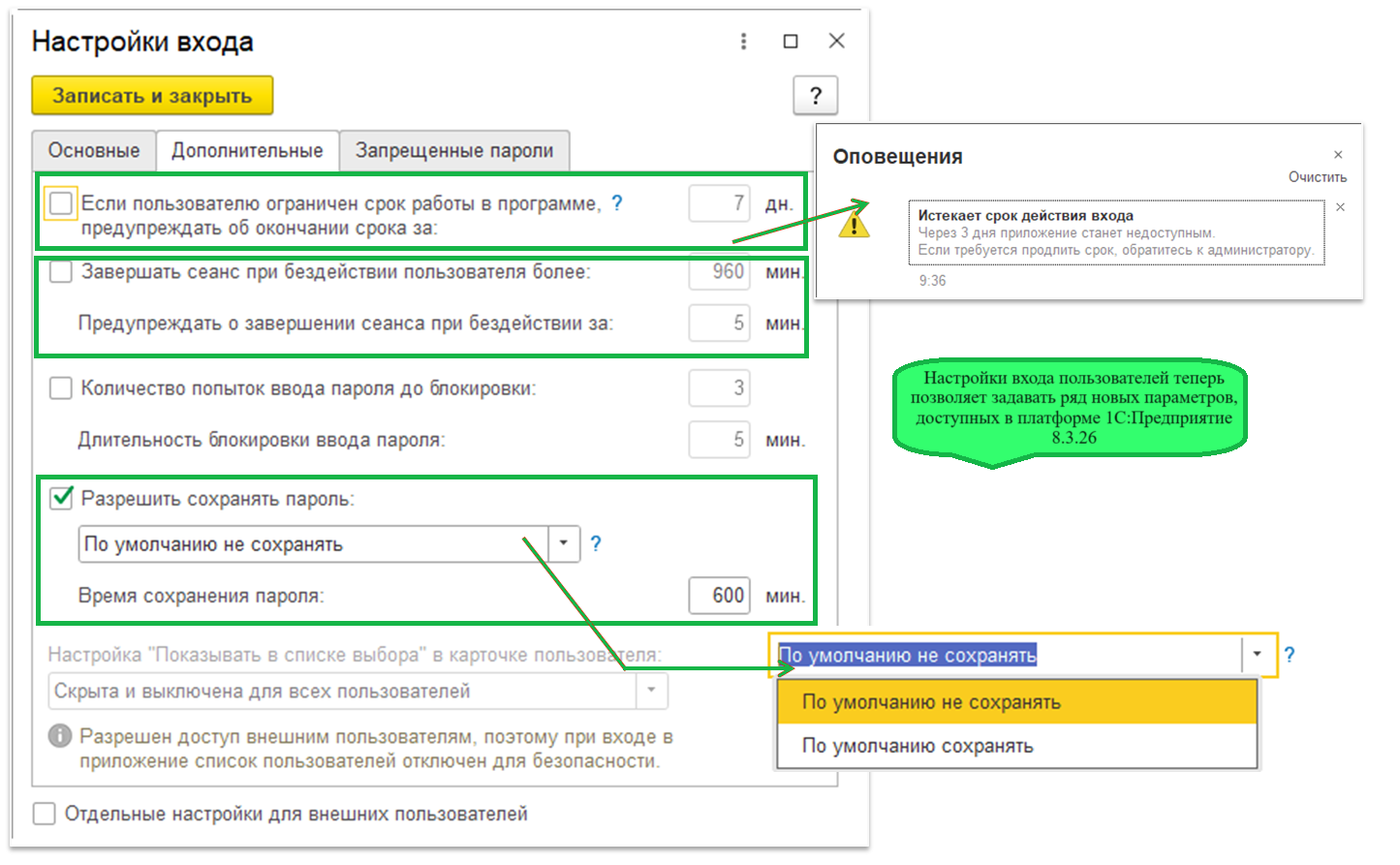This screenshot has height=865, width=1400.
Task: Click the yellow warning triangle icon
Action: pos(854,224)
